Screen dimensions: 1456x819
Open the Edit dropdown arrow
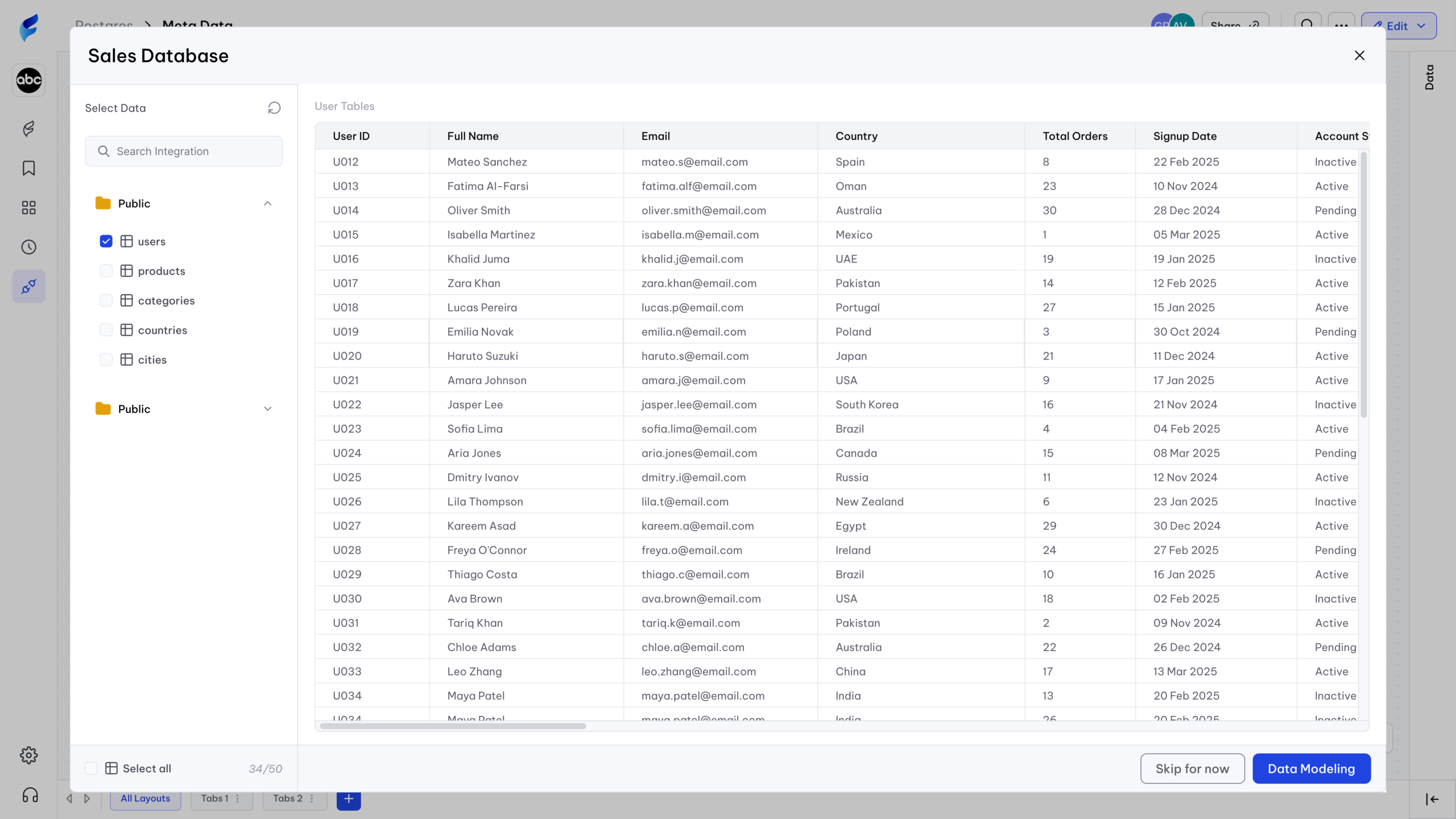point(1421,26)
